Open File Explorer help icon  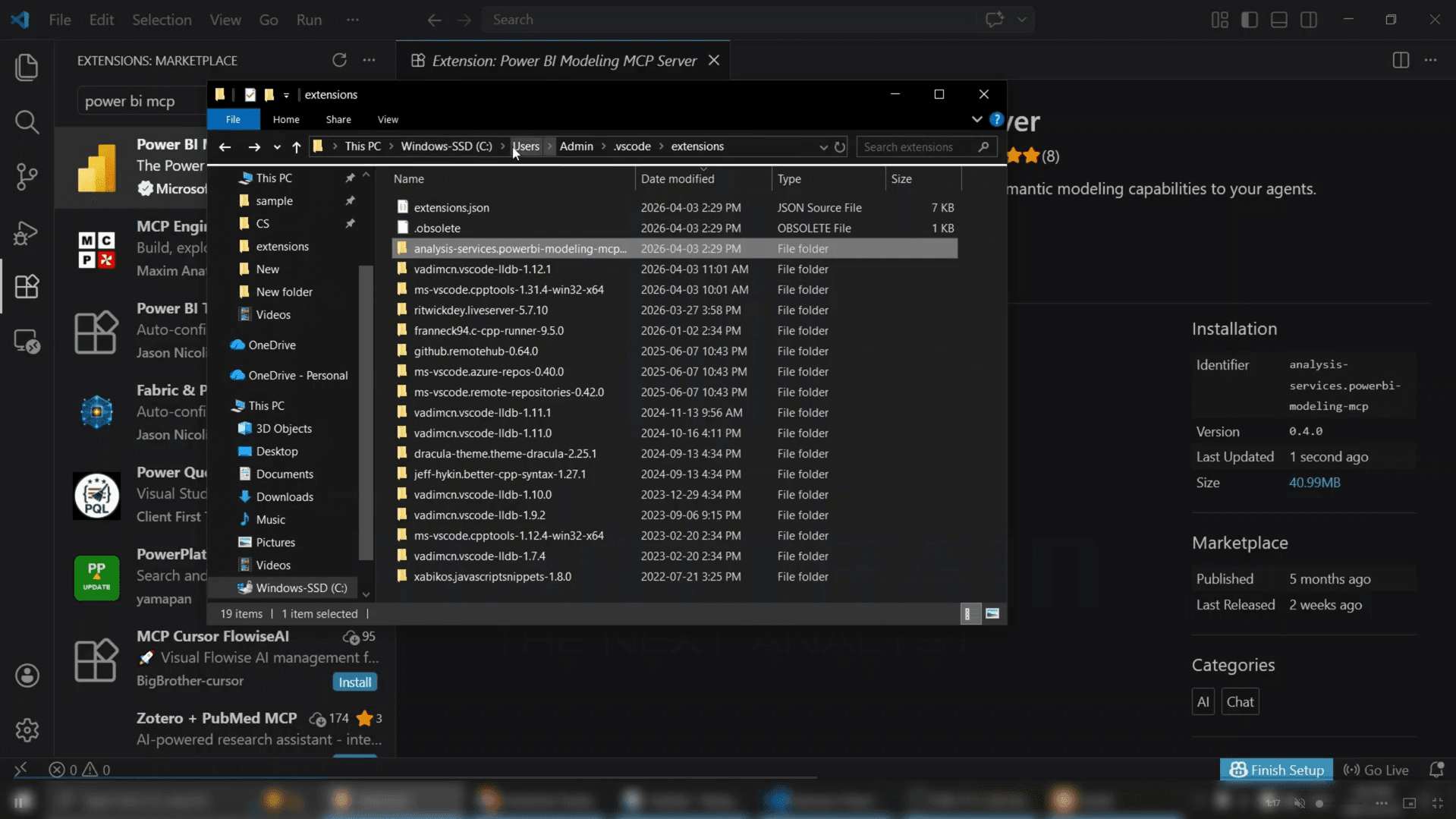click(997, 119)
